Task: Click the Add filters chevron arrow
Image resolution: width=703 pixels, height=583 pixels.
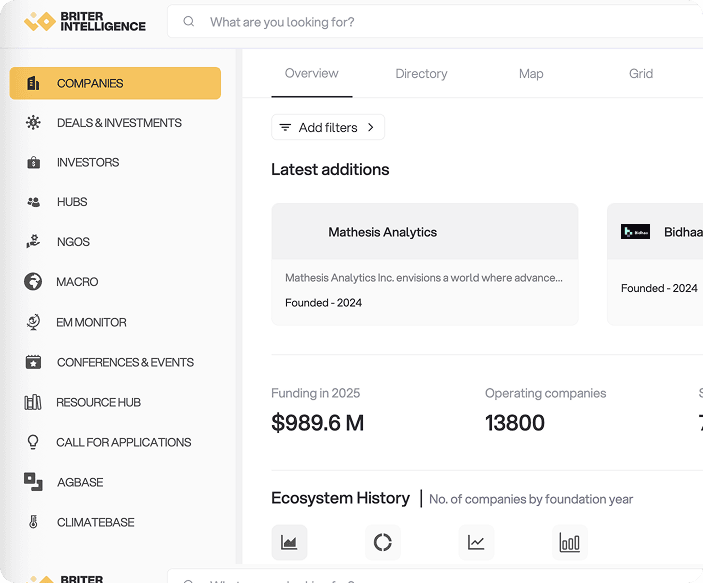Action: pyautogui.click(x=371, y=127)
